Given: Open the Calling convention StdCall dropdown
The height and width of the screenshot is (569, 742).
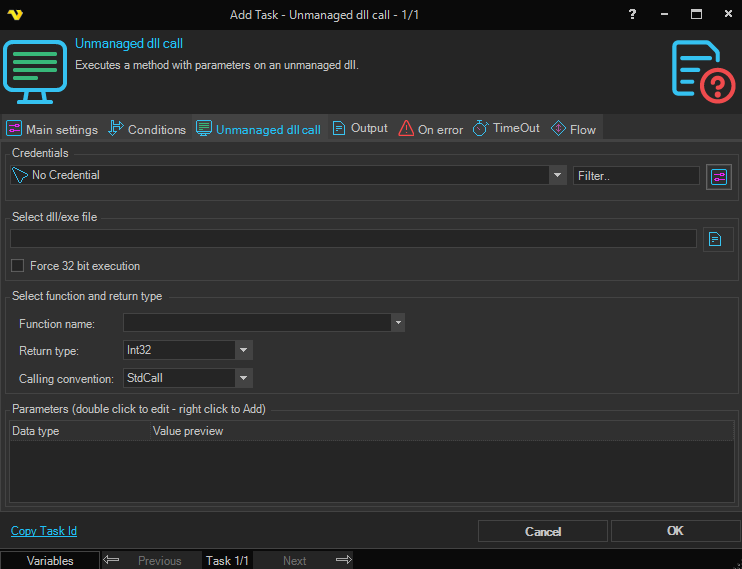Looking at the screenshot, I should coord(243,378).
